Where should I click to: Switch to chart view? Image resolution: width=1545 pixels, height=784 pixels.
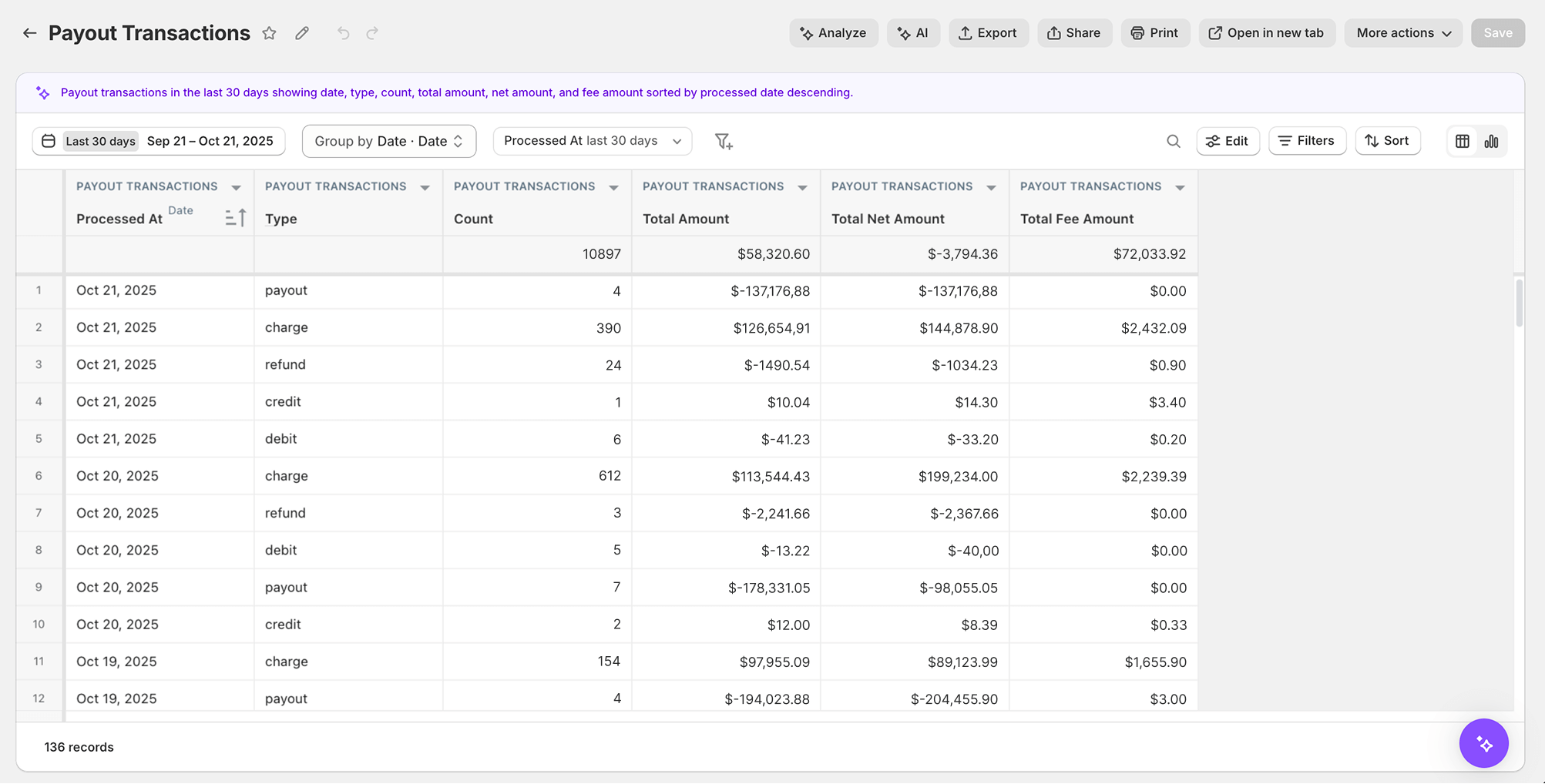point(1491,141)
